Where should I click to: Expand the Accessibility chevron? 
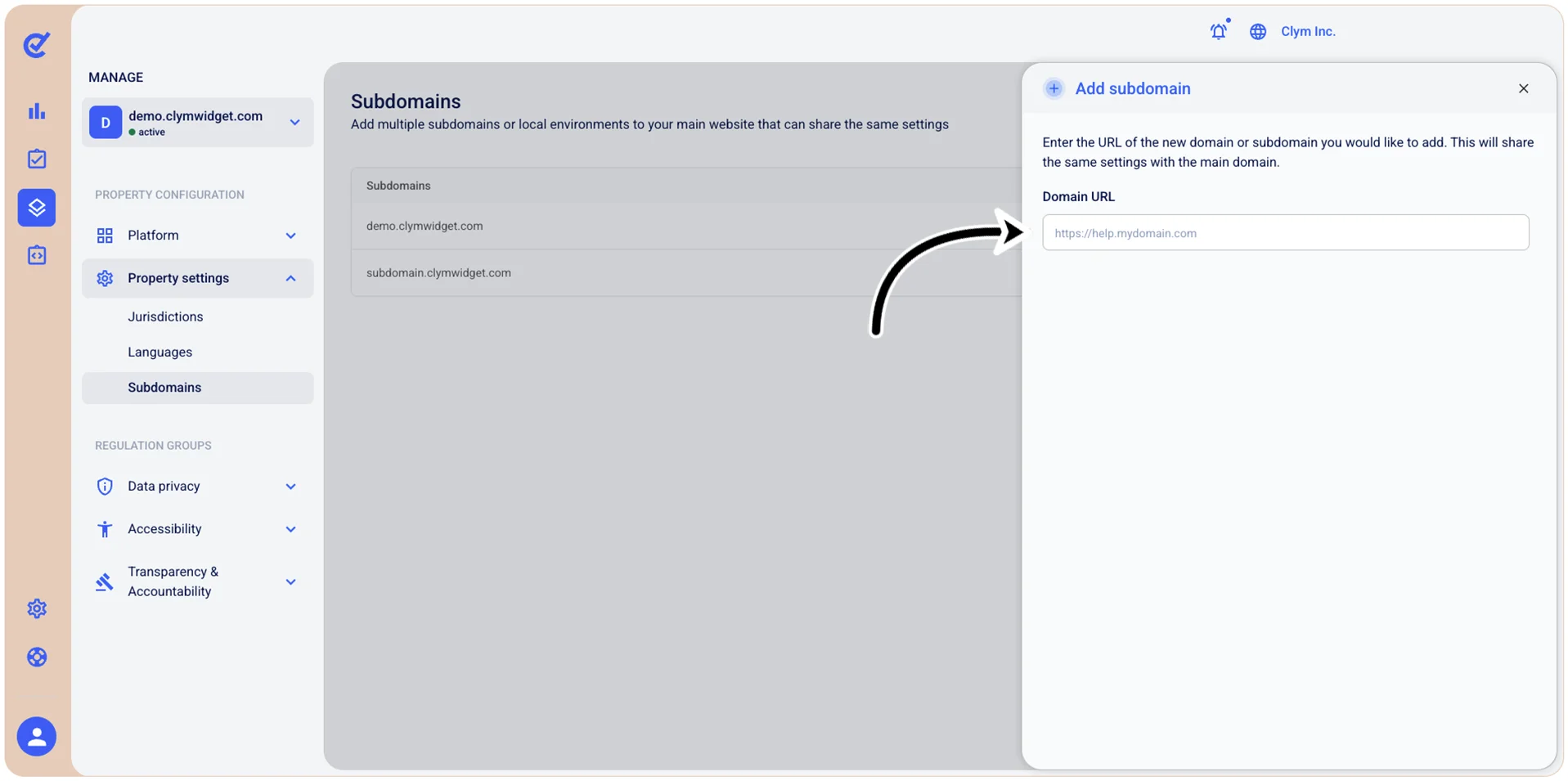pyautogui.click(x=290, y=529)
